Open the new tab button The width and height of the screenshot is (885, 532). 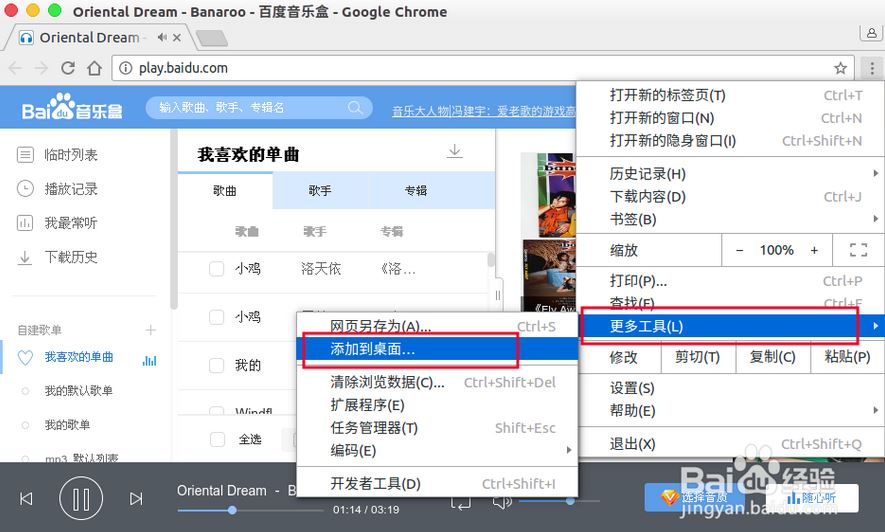[212, 38]
